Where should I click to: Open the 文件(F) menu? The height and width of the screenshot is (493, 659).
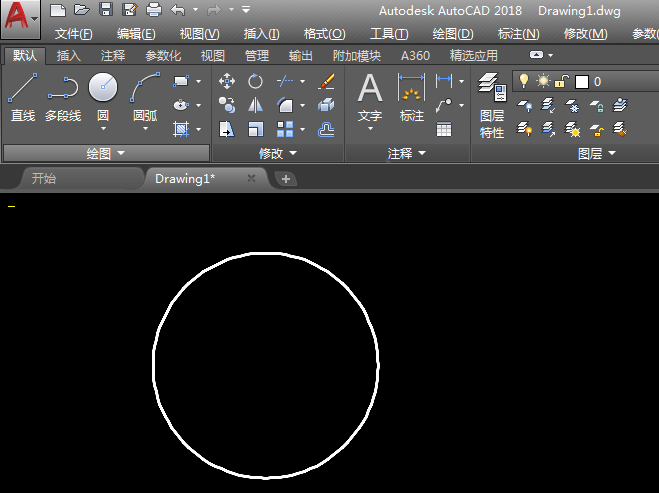tap(74, 34)
